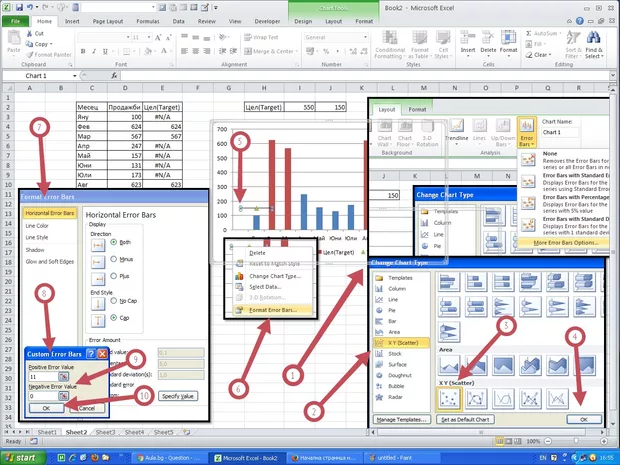
Task: Switch to the Developer ribbon tab
Action: tap(267, 21)
